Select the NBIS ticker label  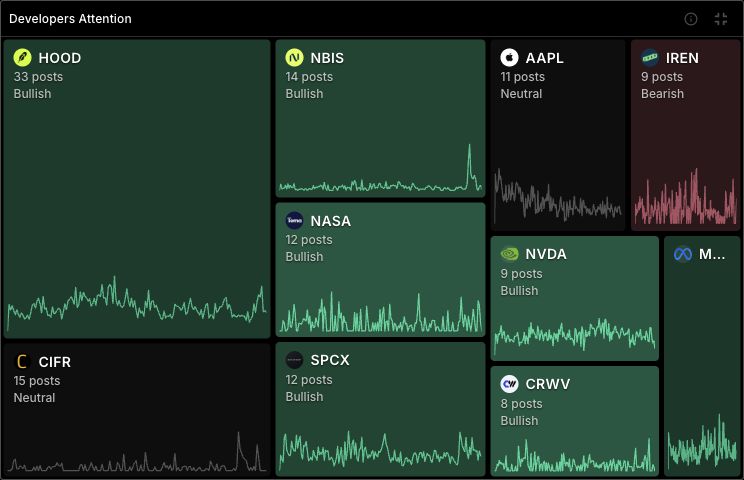point(327,58)
